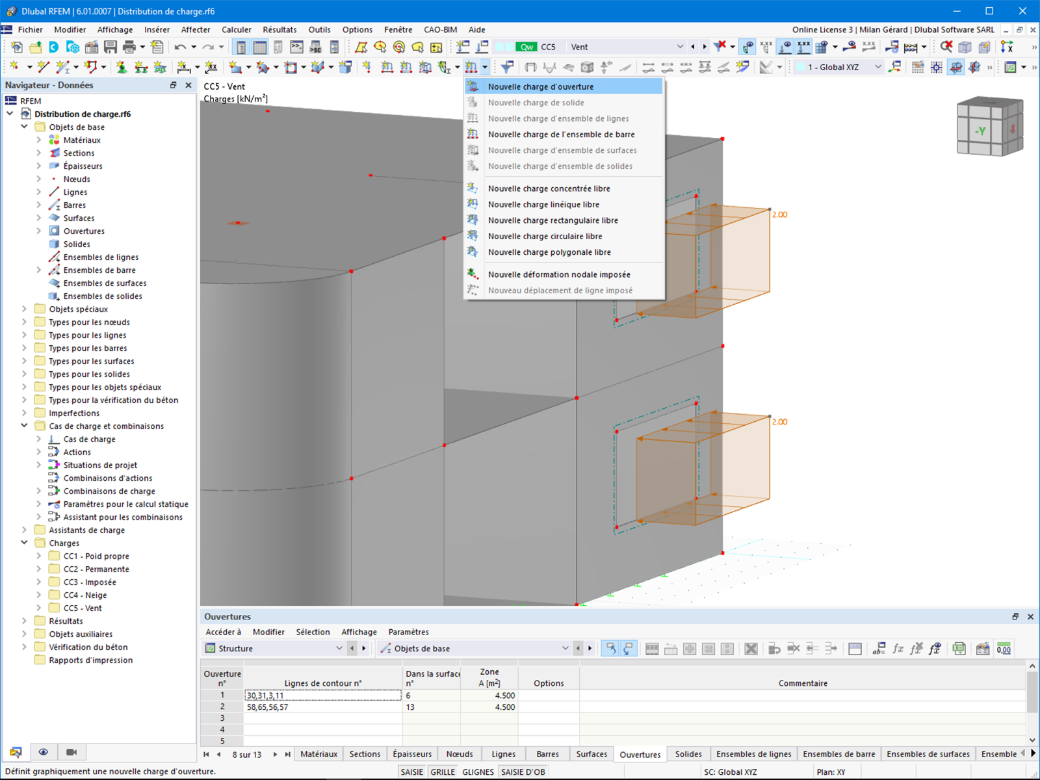Click the view cube navigator in the viewport
This screenshot has width=1040, height=780.
(990, 127)
